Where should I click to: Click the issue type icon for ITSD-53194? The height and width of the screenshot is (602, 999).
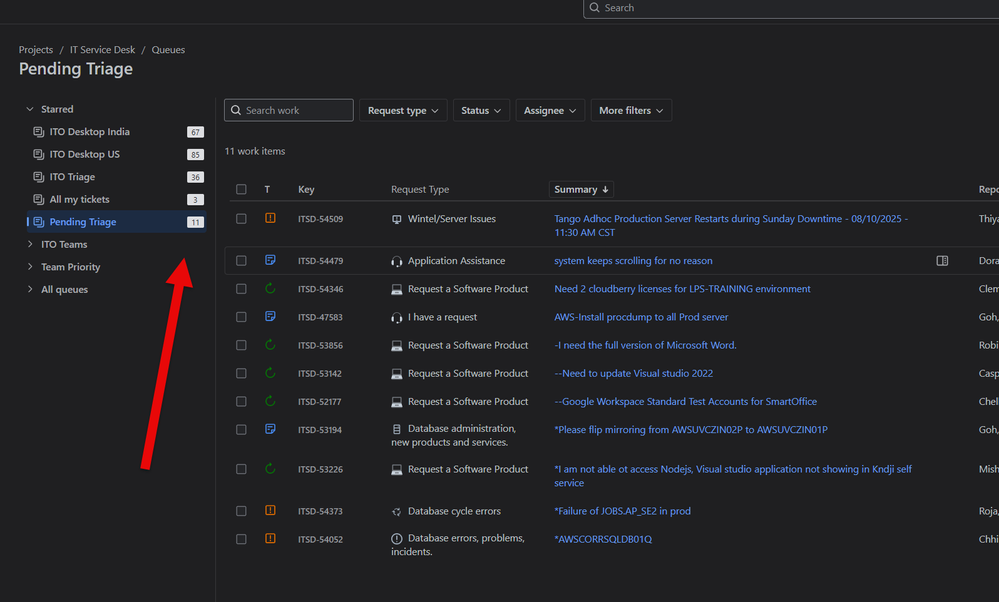point(270,429)
